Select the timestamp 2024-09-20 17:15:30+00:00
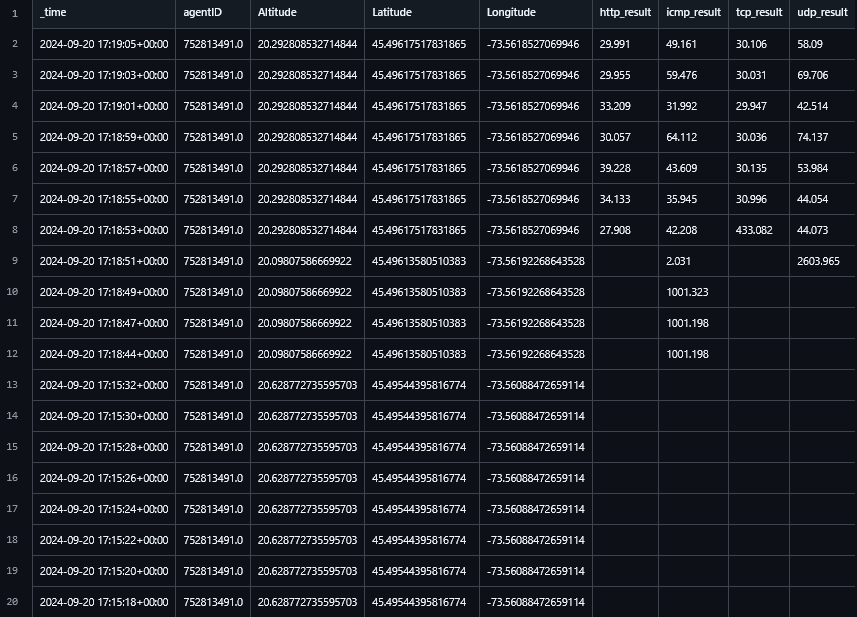Screen dimensions: 857x617 (104, 416)
